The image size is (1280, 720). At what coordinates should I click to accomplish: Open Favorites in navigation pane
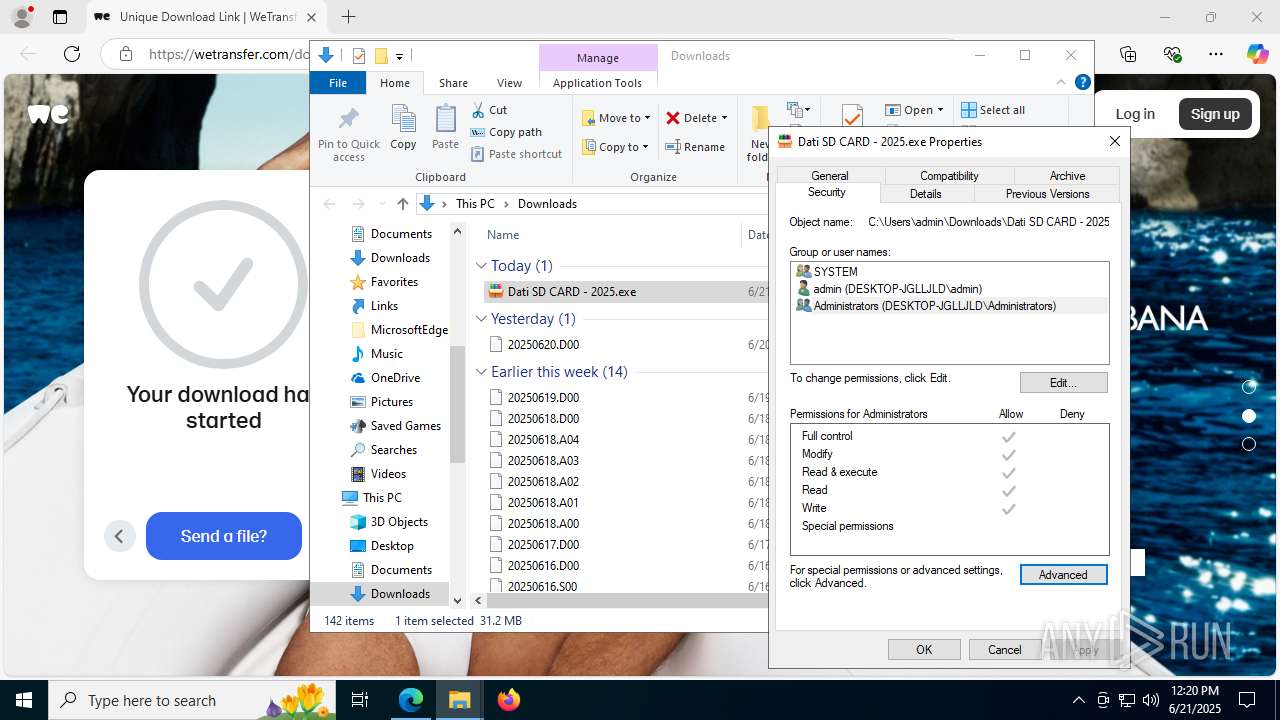[394, 282]
